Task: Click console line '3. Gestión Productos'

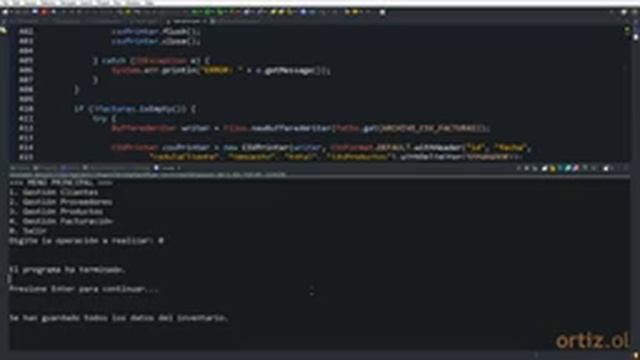Action: tap(56, 212)
